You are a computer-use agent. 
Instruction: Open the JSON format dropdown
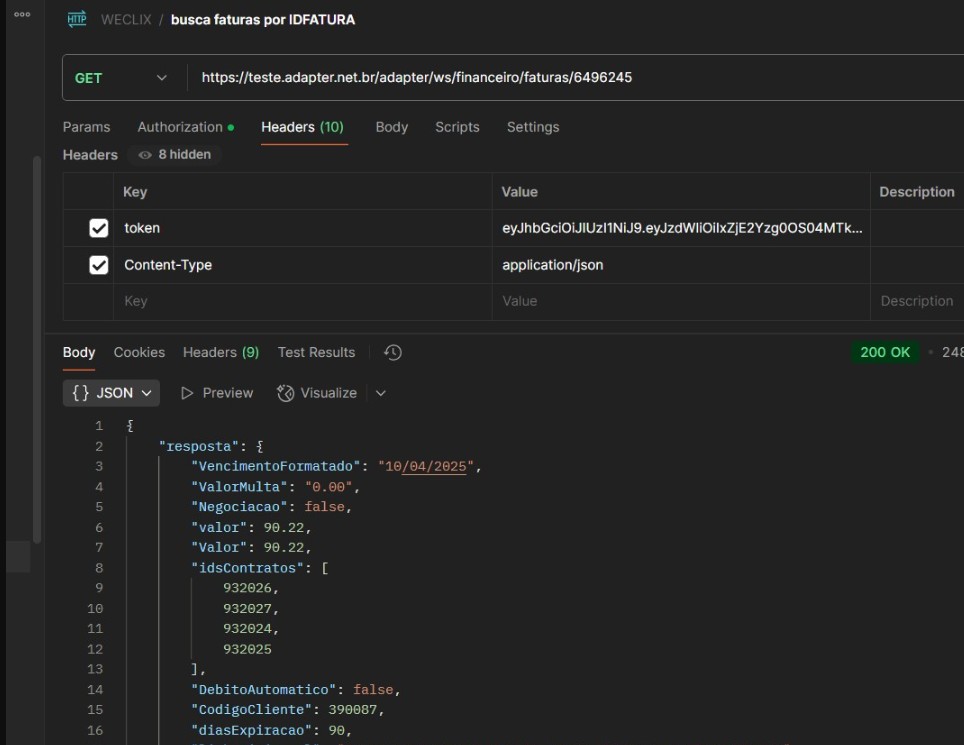(111, 393)
